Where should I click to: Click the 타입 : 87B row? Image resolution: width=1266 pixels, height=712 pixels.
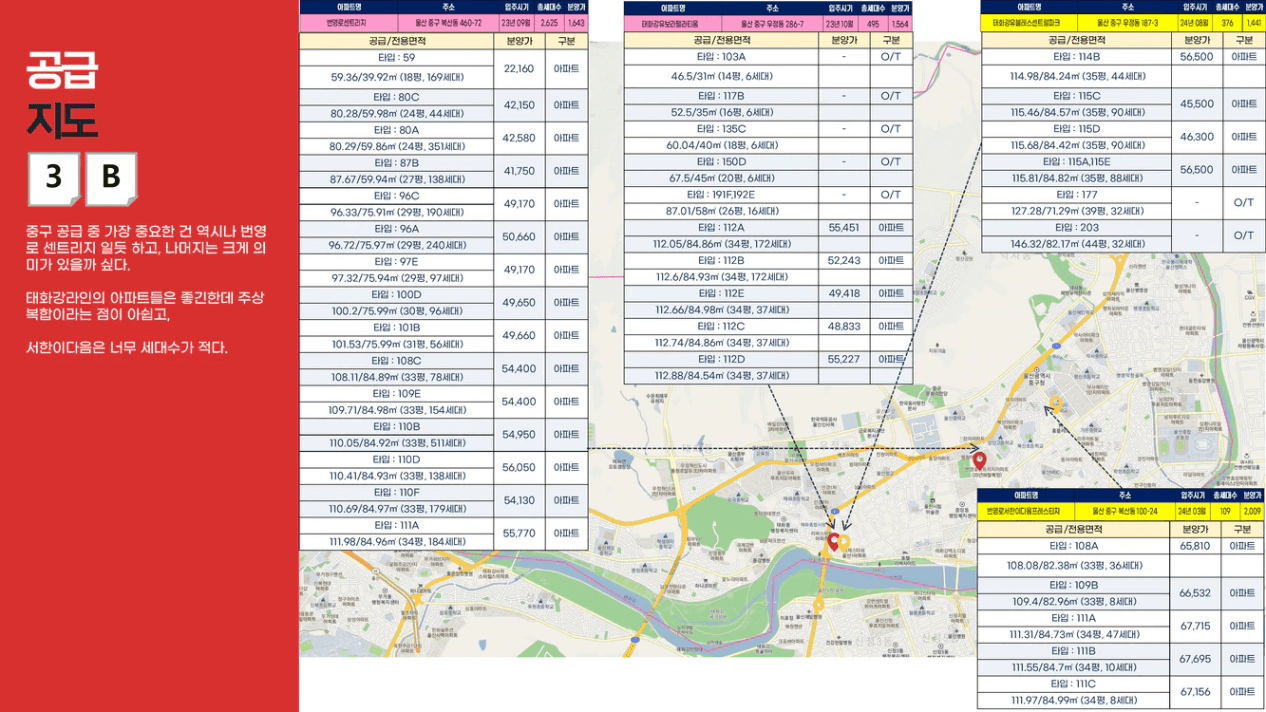pos(395,162)
